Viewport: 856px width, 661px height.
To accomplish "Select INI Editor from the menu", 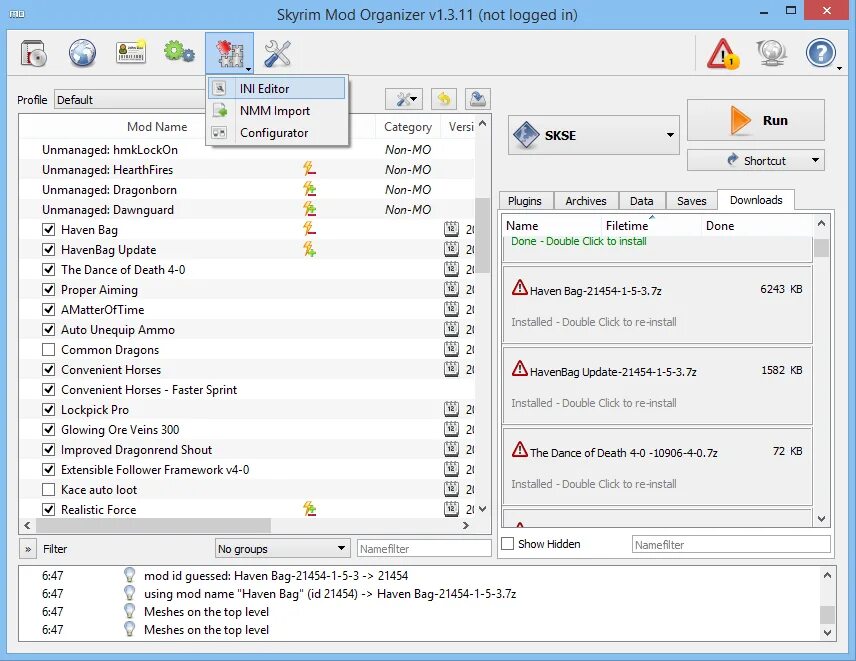I will 277,88.
